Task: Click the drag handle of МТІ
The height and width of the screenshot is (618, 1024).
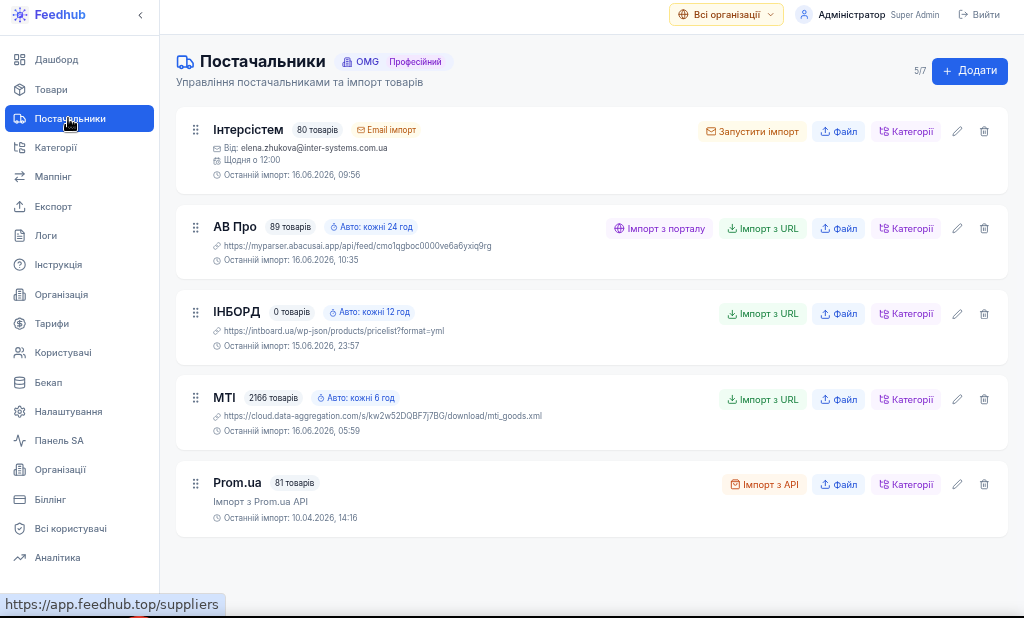Action: 195,398
